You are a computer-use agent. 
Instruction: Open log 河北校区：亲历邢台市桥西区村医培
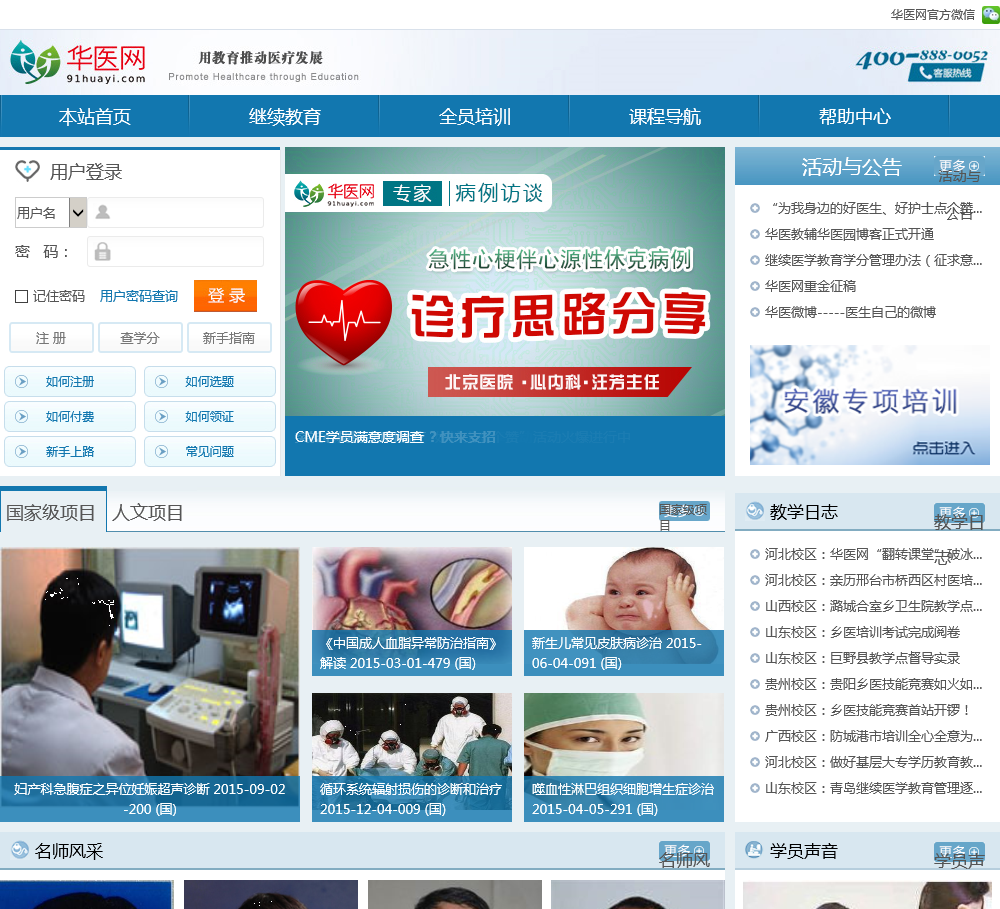point(873,580)
